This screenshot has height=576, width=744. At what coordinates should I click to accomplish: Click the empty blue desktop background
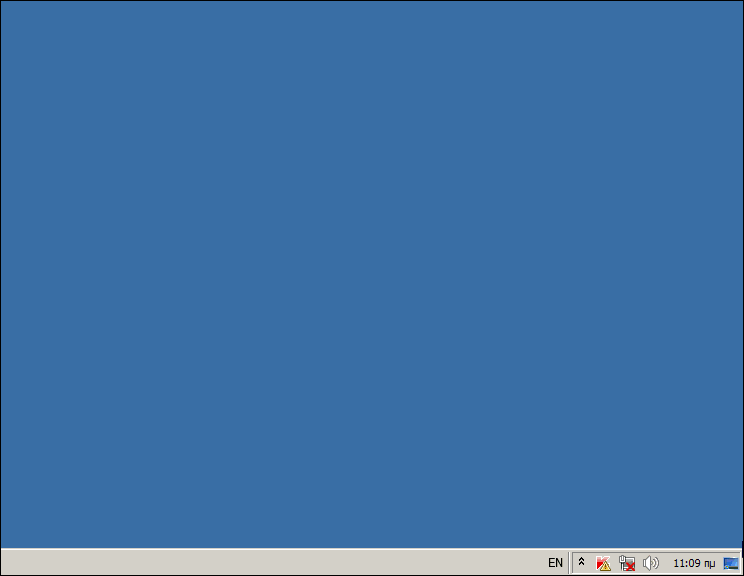(x=370, y=270)
